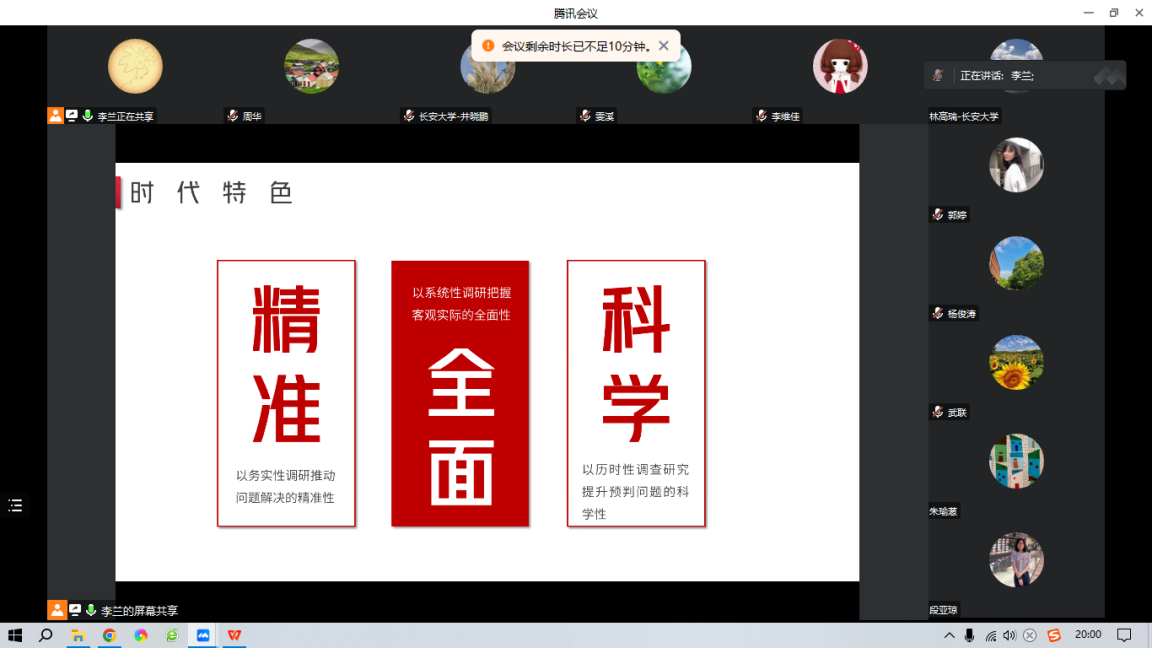Dismiss the meeting time remaining notification
Screen dimensions: 1152x648
pyautogui.click(x=664, y=46)
